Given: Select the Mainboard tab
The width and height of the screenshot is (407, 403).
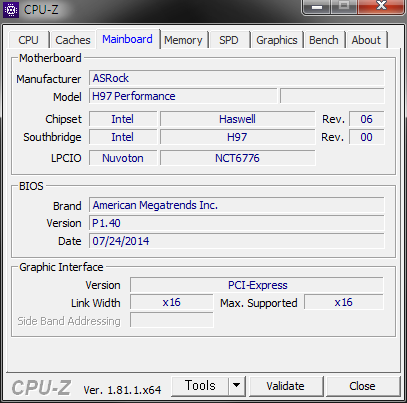Looking at the screenshot, I should [127, 39].
